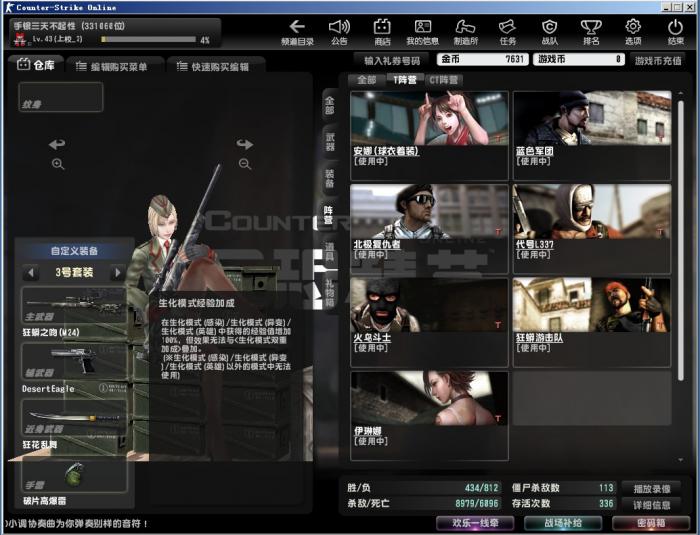The width and height of the screenshot is (700, 535).
Task: Click the 3号套装 loadout label
Action: click(74, 272)
